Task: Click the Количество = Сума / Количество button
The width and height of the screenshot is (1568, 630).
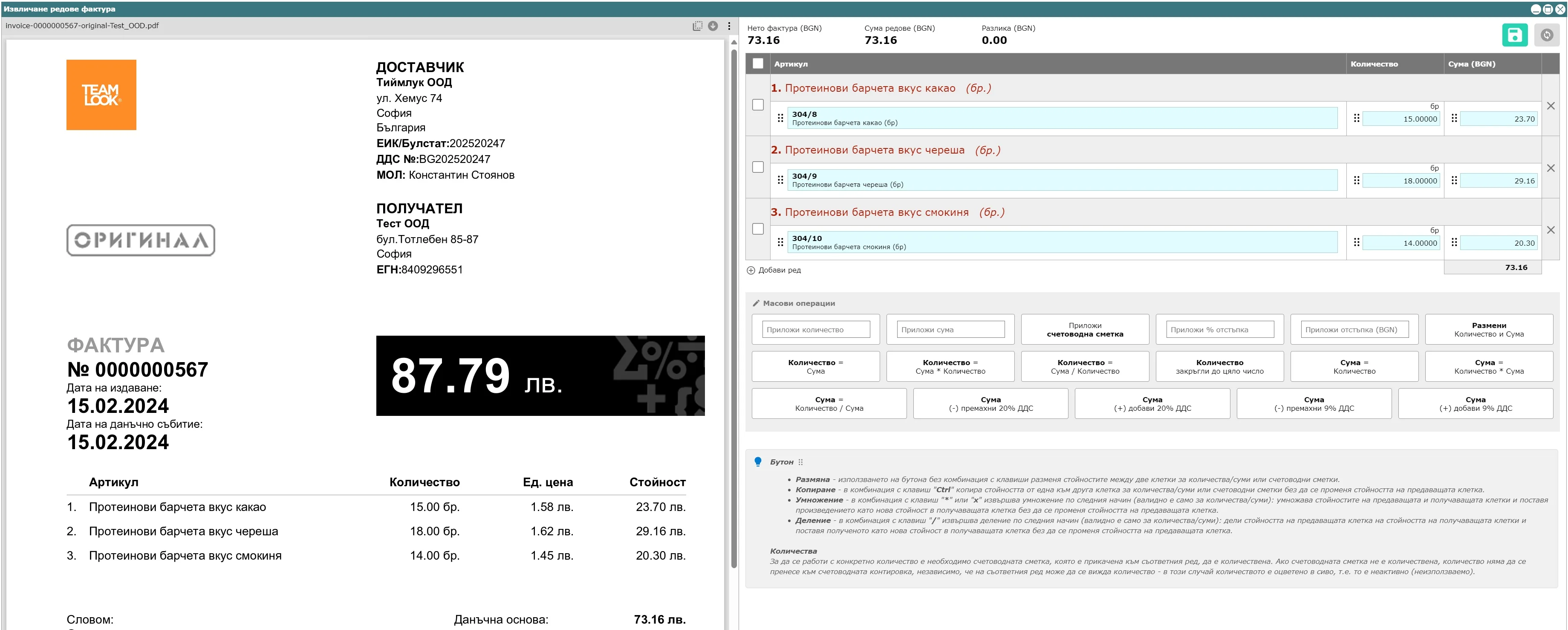Action: tap(1085, 367)
